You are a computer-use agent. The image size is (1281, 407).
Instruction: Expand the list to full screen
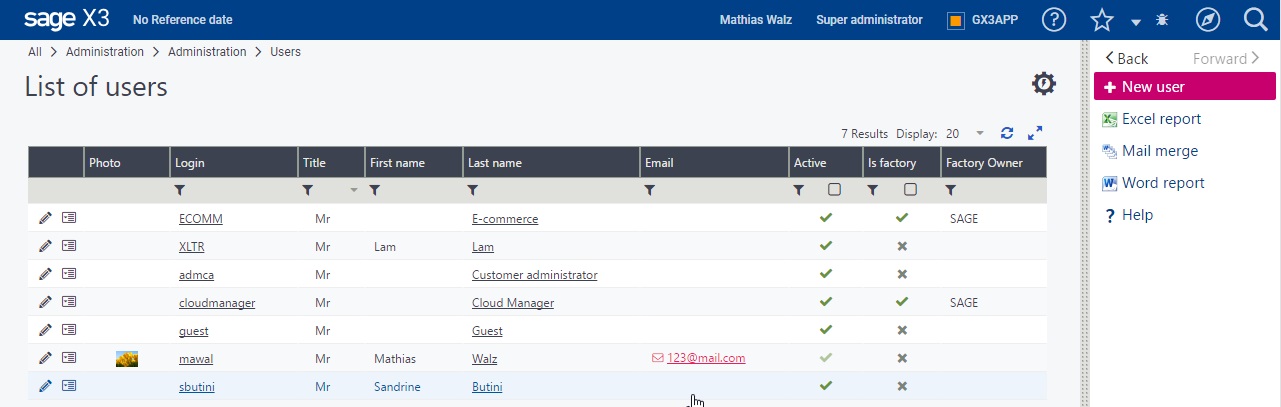(x=1035, y=133)
